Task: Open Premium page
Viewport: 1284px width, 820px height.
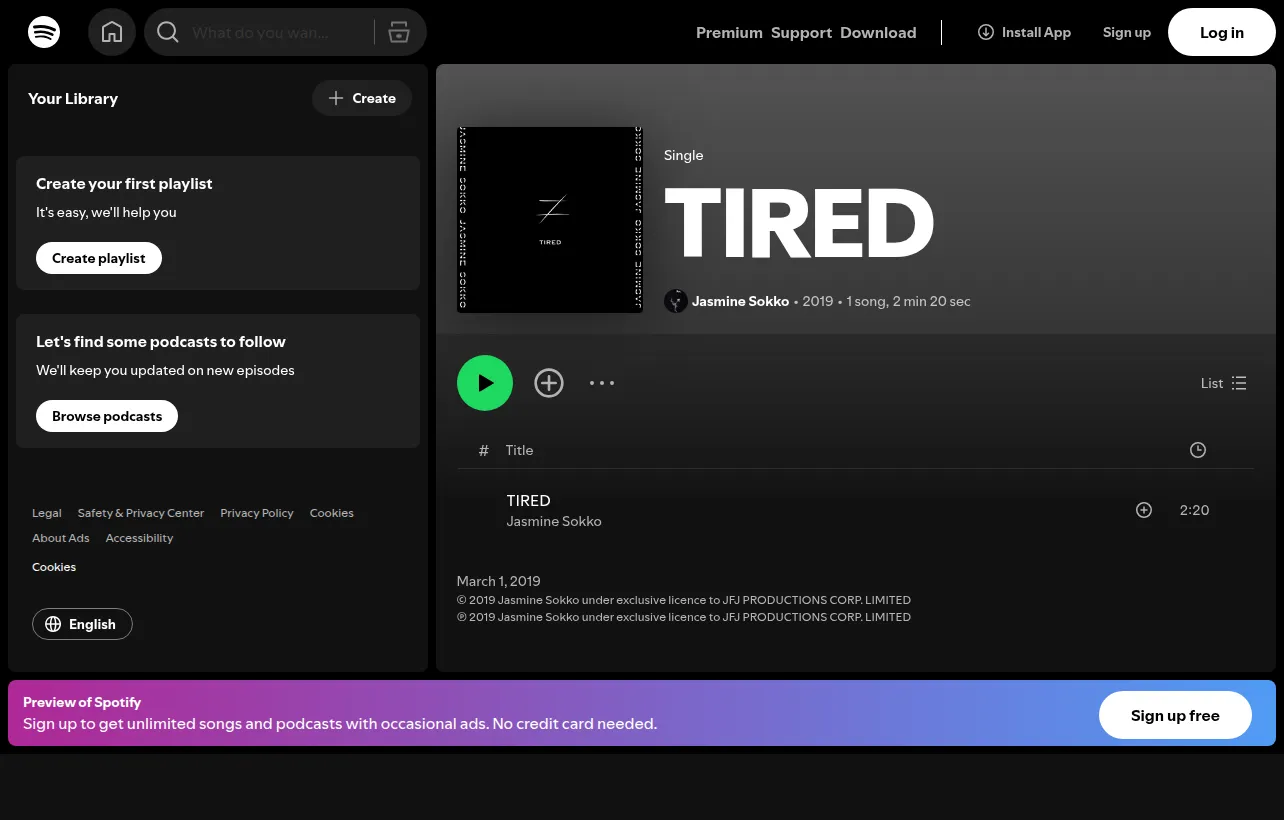Action: [729, 32]
